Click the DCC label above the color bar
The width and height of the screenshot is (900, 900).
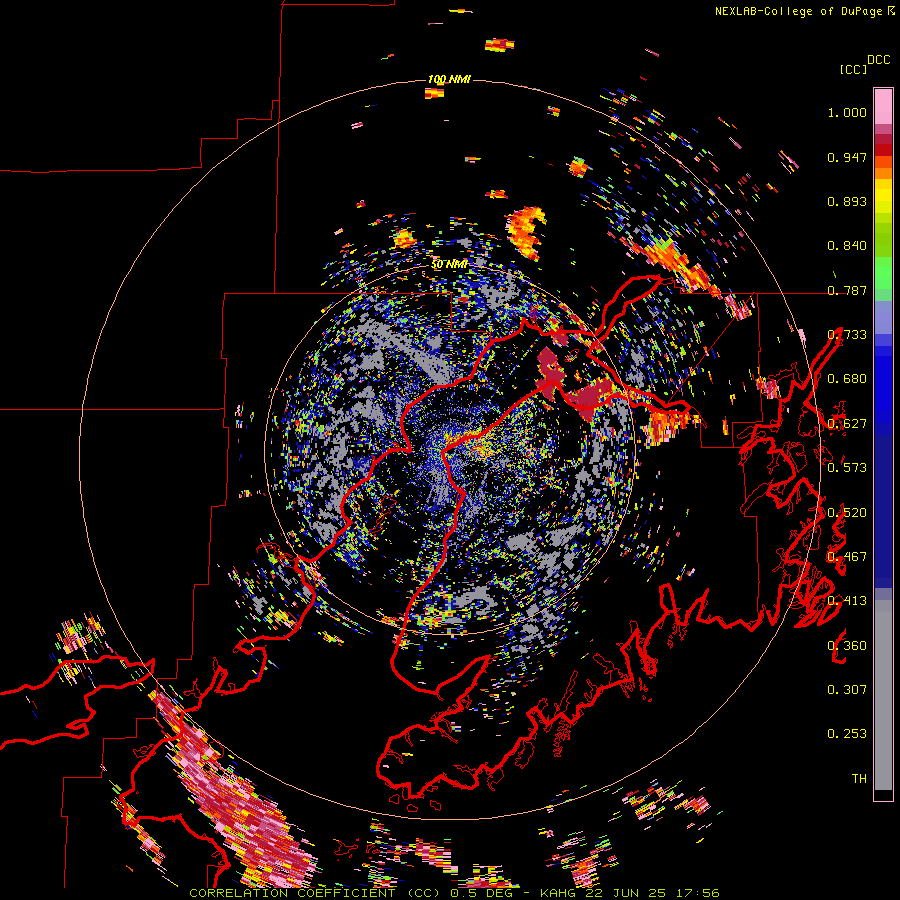point(879,60)
